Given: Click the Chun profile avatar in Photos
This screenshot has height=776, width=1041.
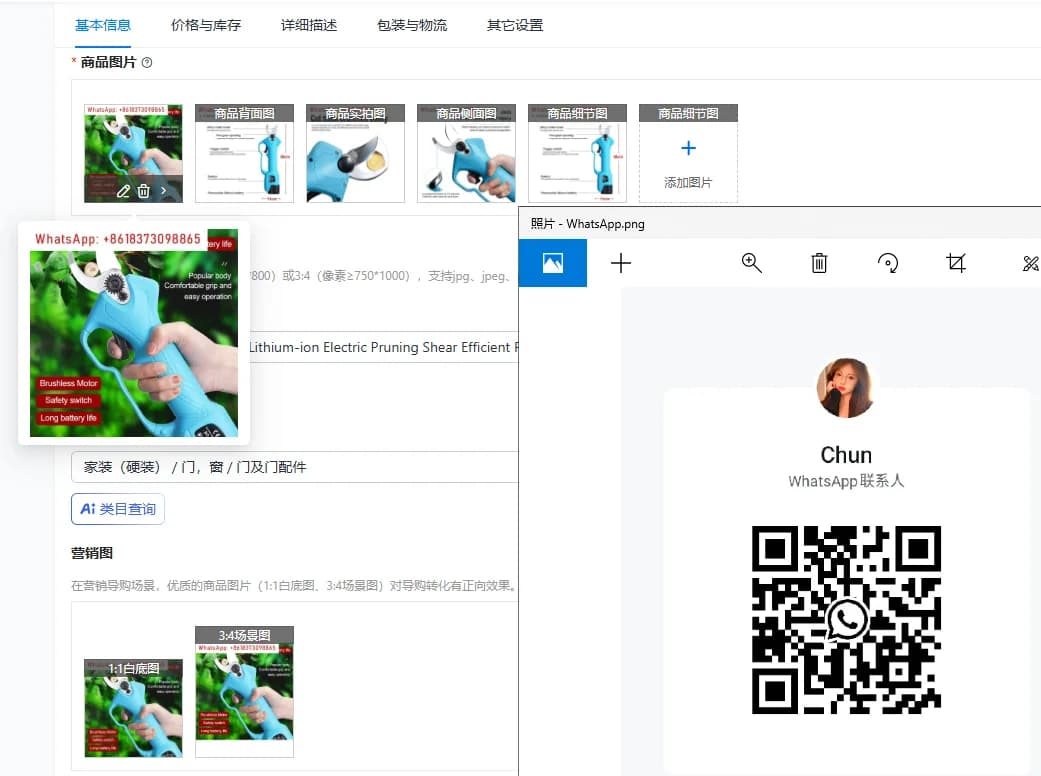Looking at the screenshot, I should point(845,388).
